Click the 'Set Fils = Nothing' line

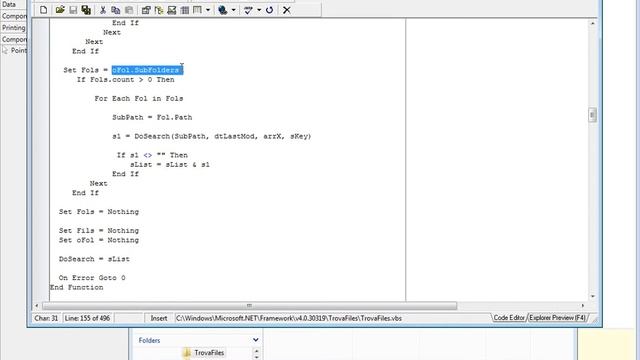[99, 231]
